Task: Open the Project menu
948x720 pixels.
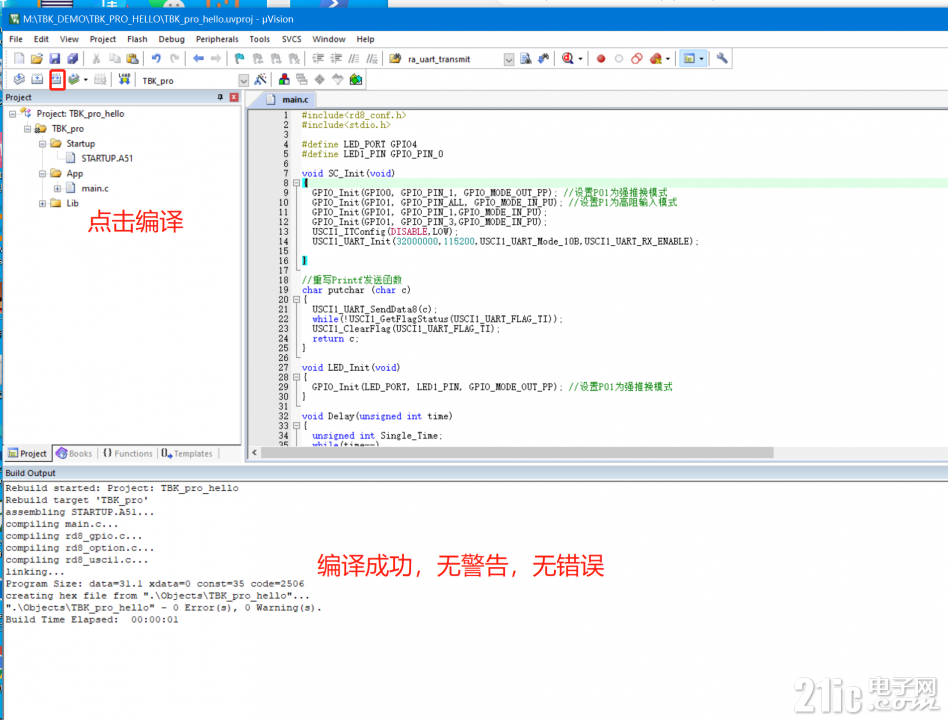Action: [103, 39]
